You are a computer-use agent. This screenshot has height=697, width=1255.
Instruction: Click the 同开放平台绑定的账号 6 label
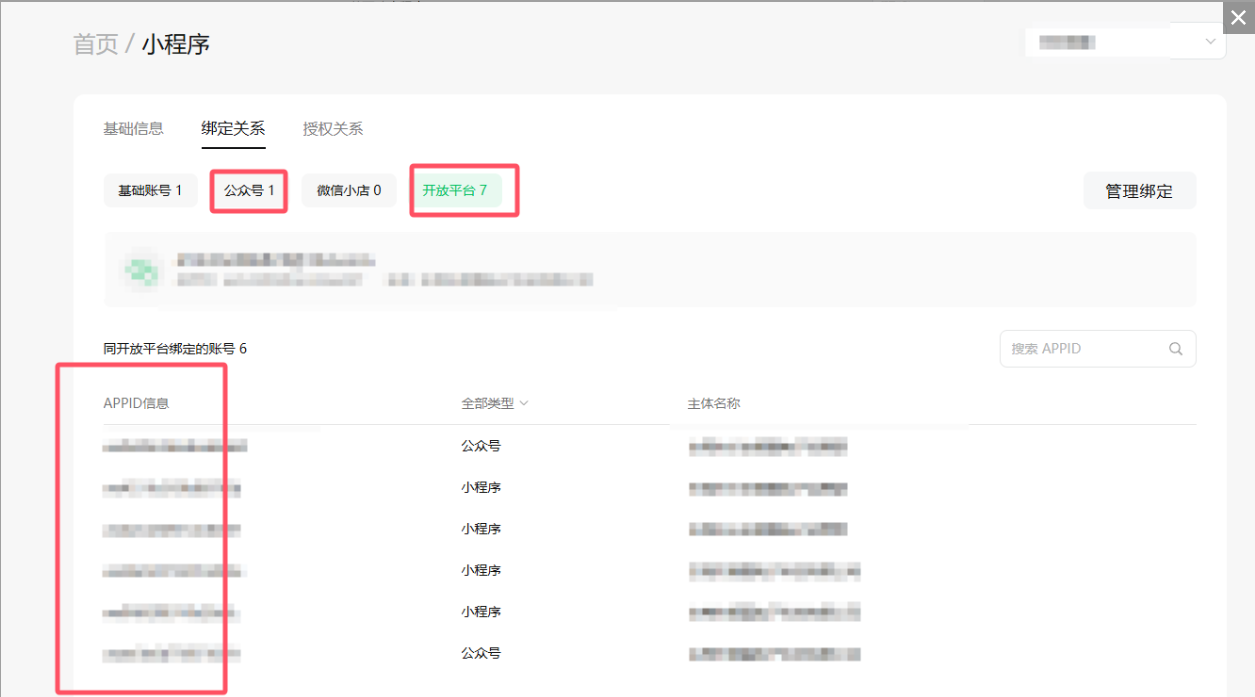[175, 349]
